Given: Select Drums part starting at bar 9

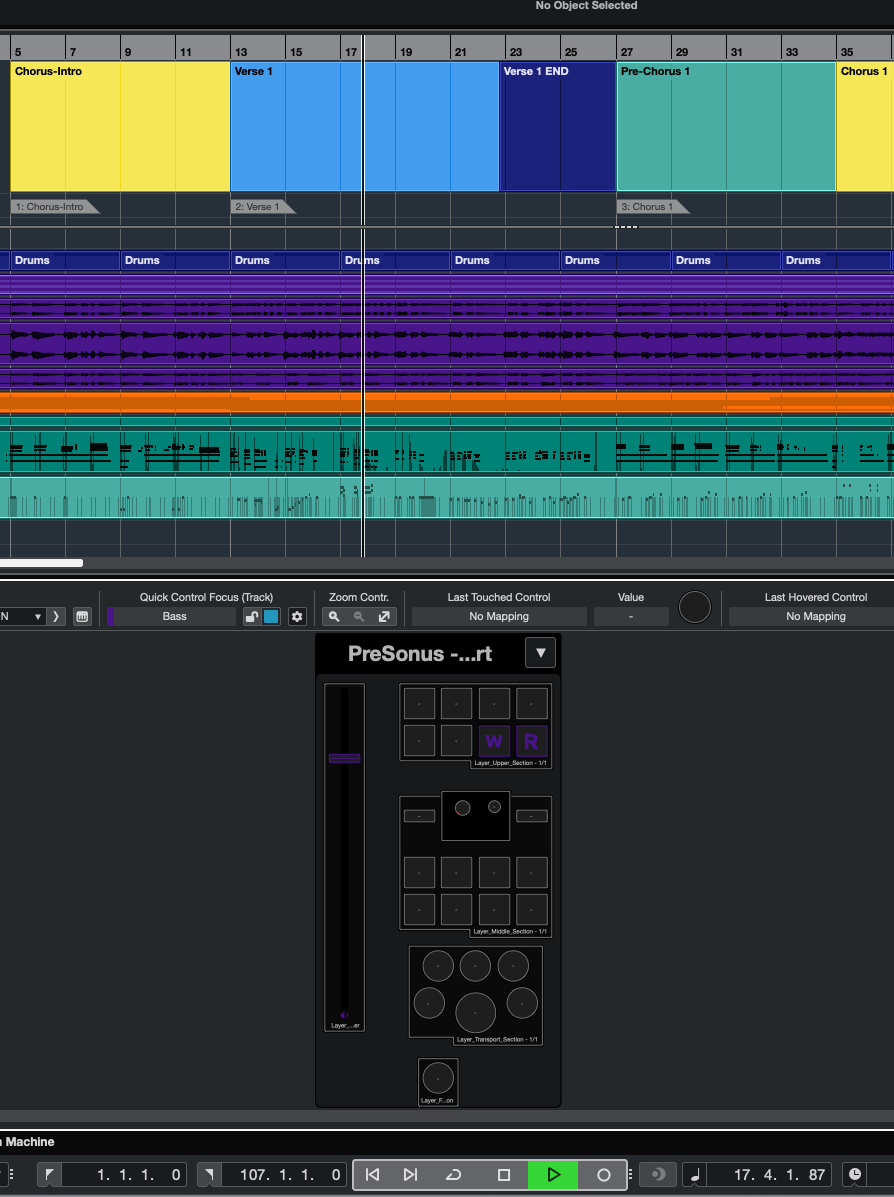Looking at the screenshot, I should click(175, 260).
